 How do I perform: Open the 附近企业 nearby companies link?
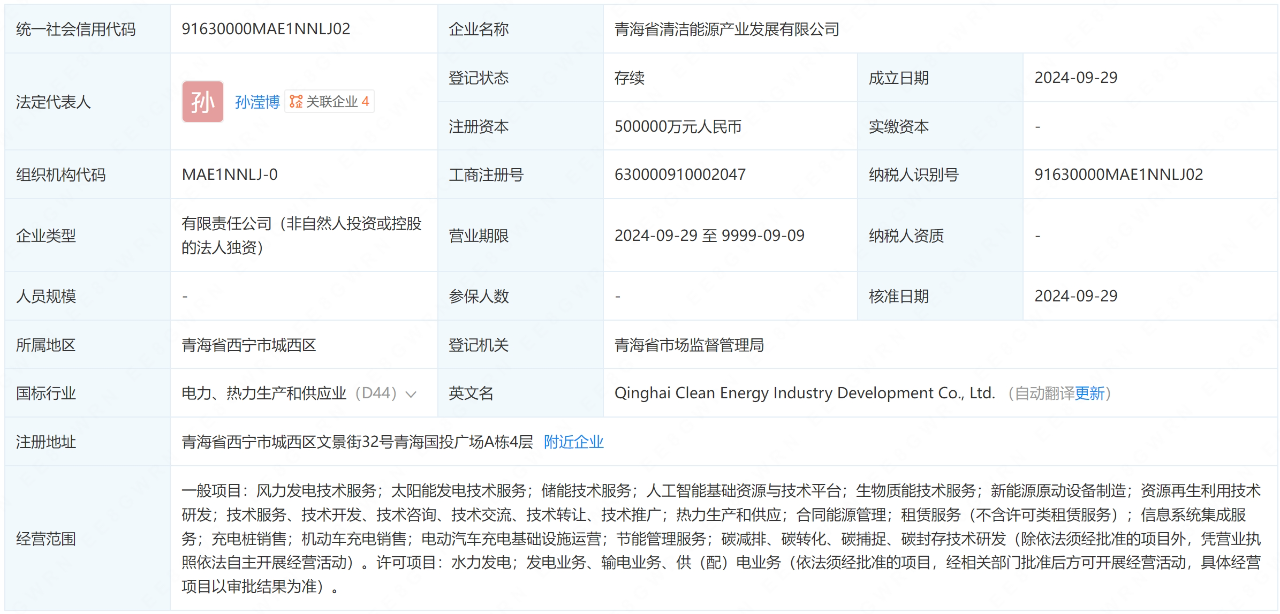pos(573,442)
